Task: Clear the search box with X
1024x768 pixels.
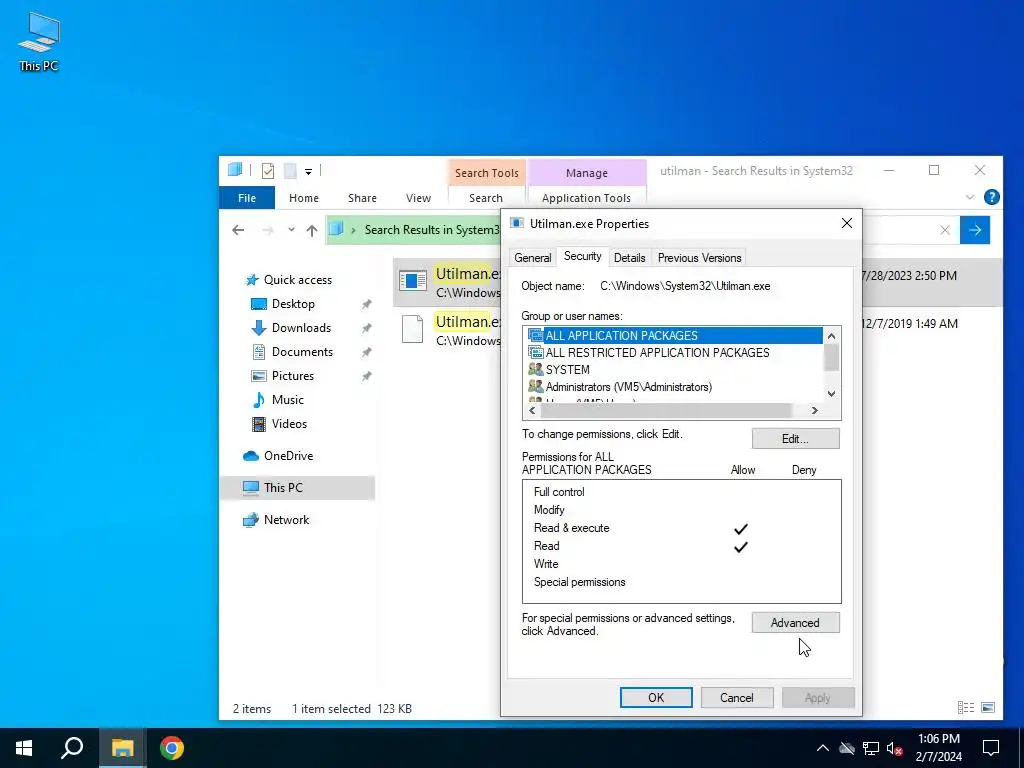Action: [x=944, y=230]
